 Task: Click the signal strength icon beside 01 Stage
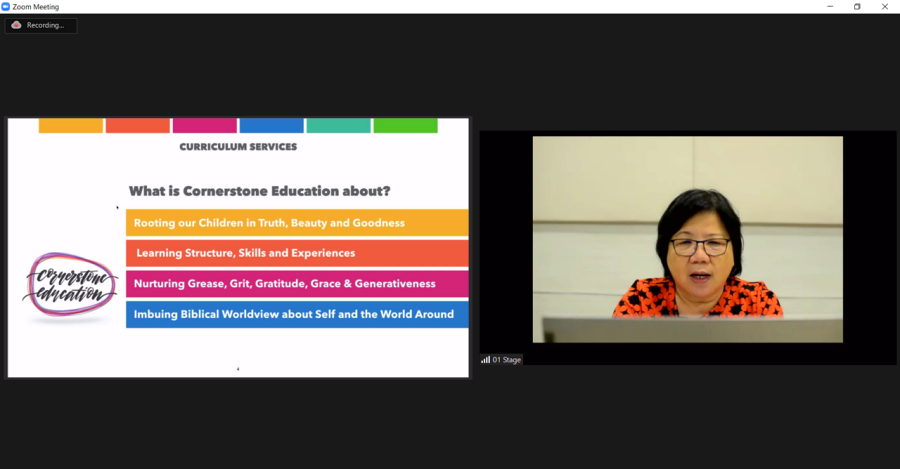tap(486, 360)
